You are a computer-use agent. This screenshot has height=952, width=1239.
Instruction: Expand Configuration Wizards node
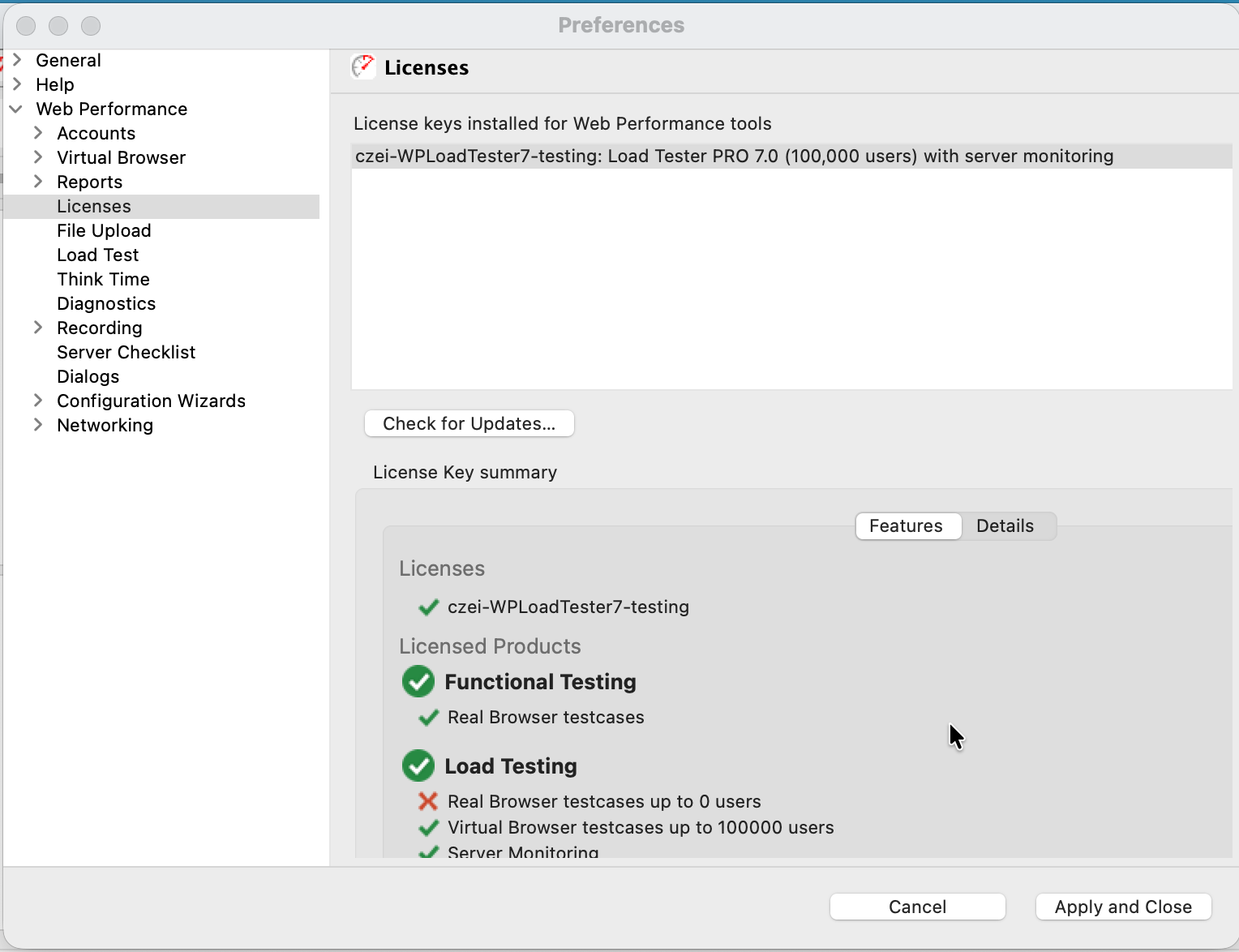pyautogui.click(x=38, y=401)
